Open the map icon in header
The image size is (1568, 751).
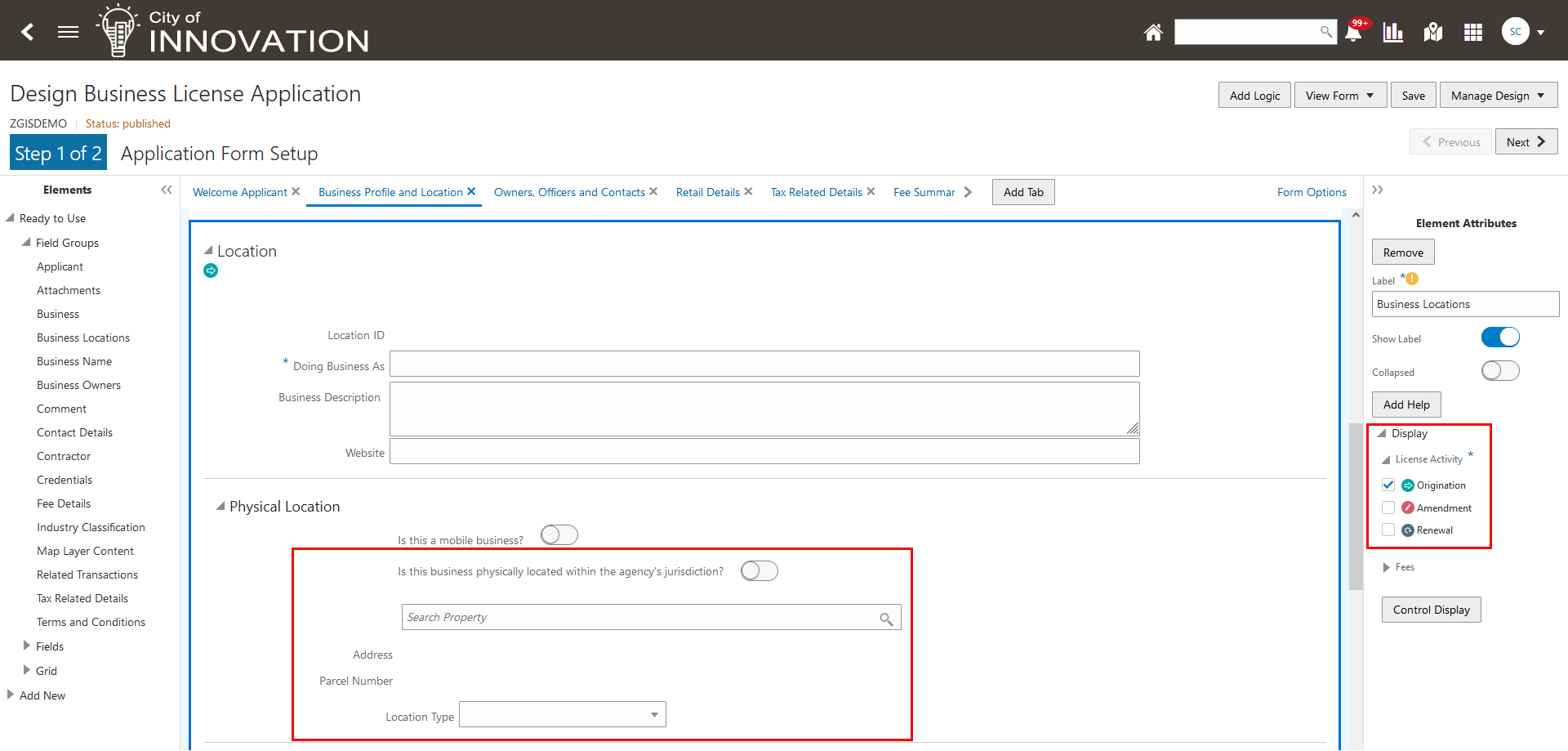pyautogui.click(x=1433, y=32)
